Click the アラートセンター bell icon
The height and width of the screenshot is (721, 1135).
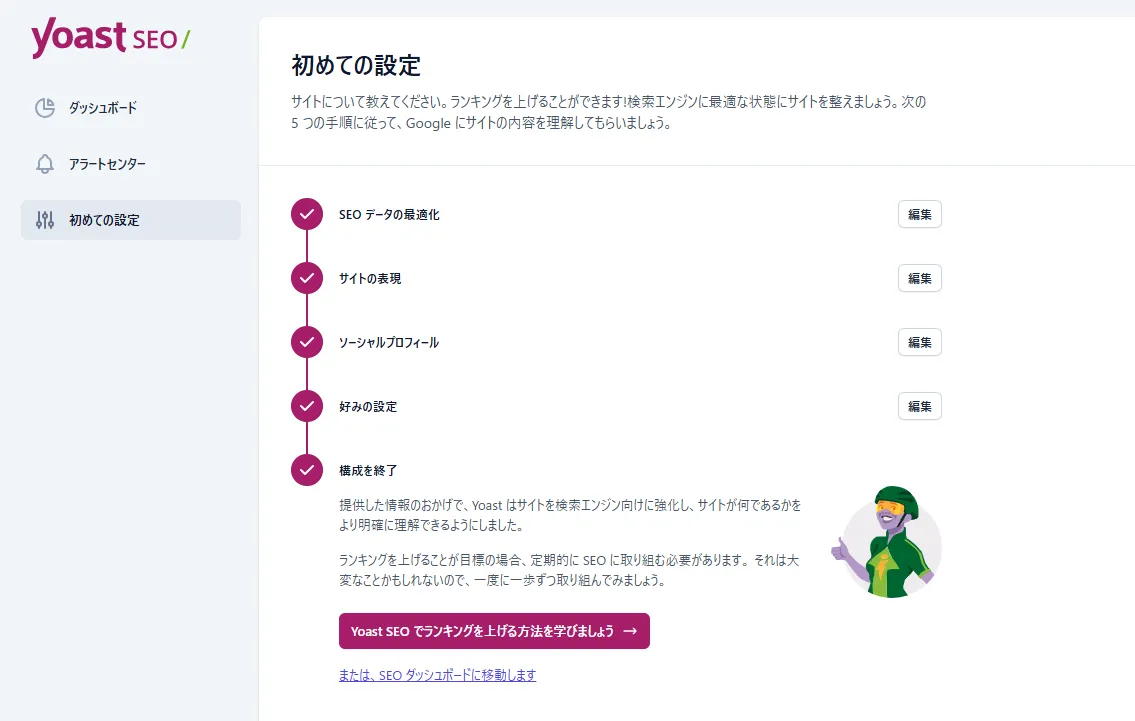pos(45,164)
